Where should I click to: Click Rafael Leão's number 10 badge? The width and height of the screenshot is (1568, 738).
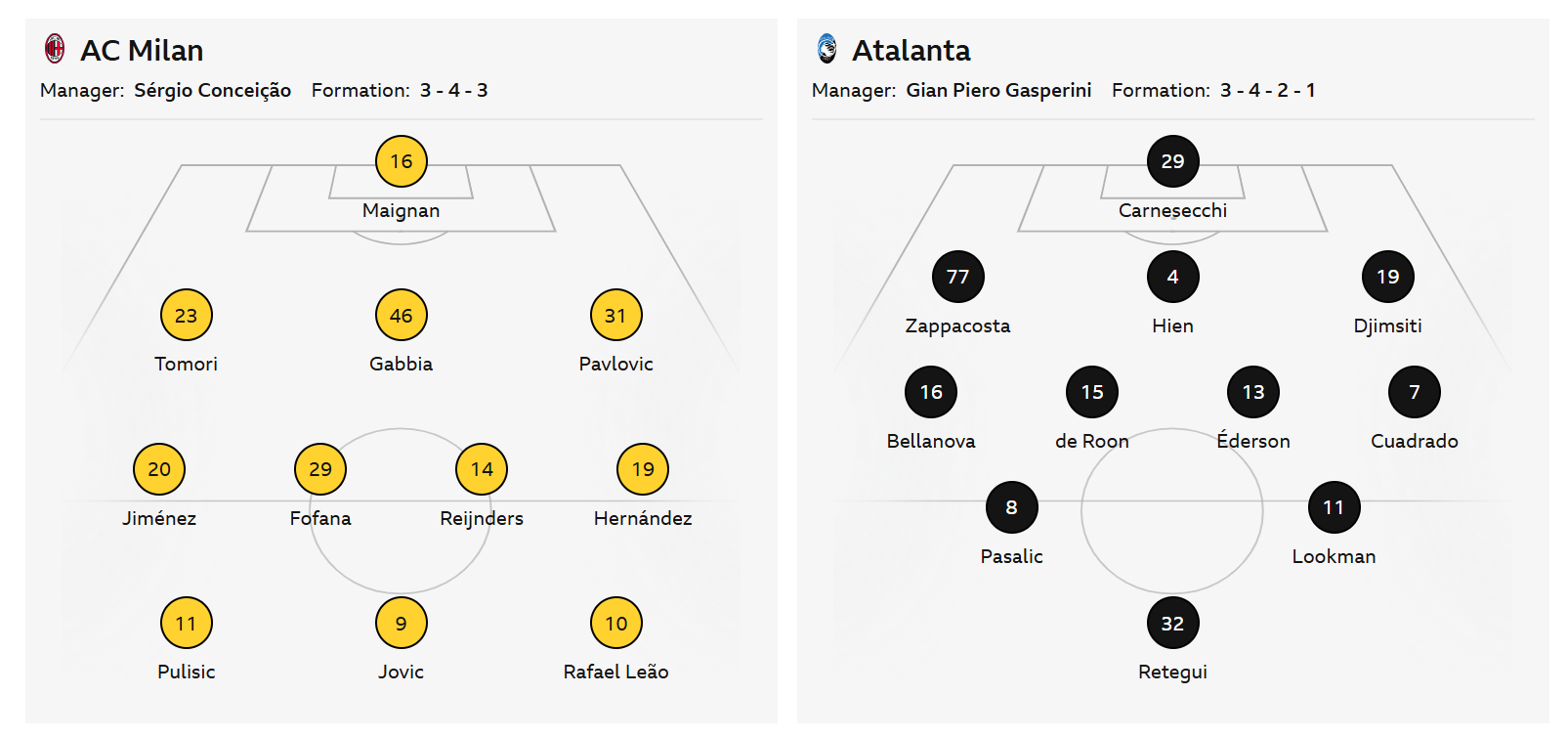click(615, 623)
